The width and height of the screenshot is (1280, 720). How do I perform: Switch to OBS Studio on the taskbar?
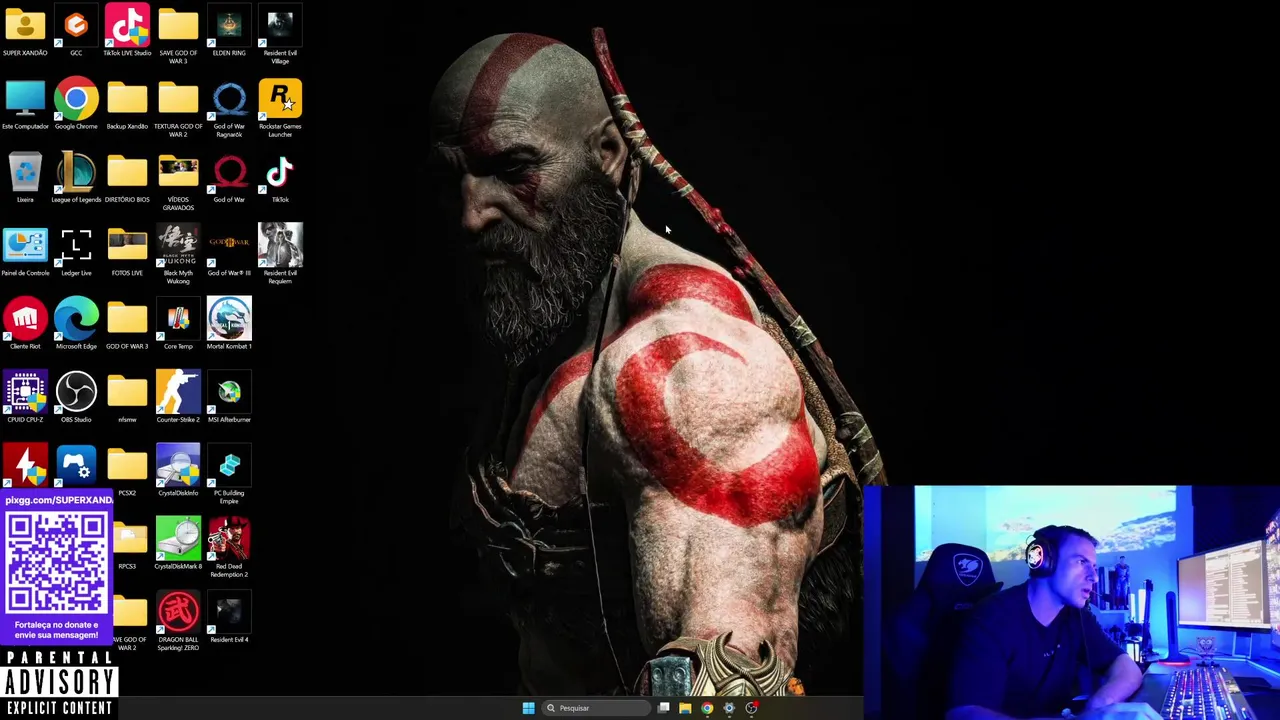pyautogui.click(x=751, y=708)
